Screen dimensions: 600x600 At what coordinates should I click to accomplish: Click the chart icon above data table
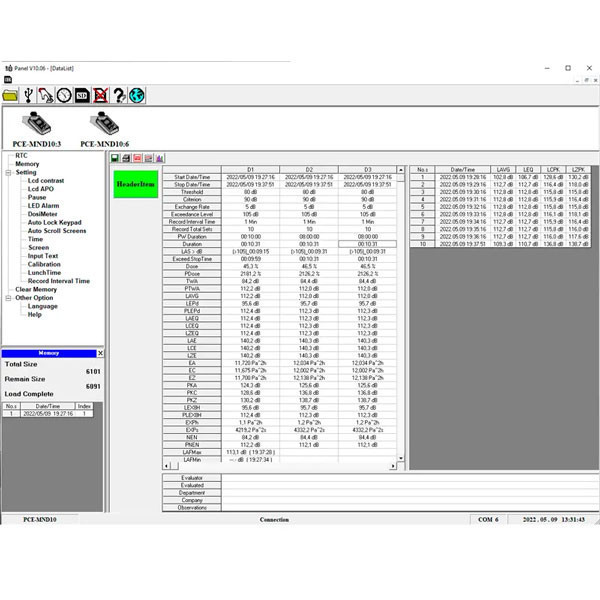160,158
